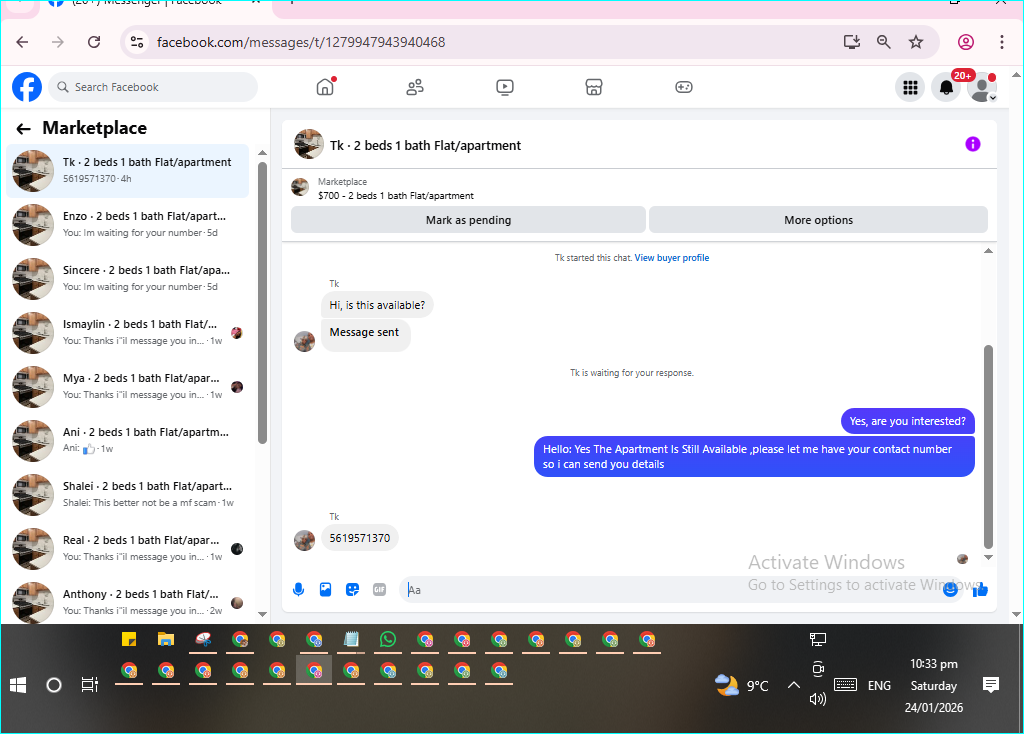Click Tk's chat header avatar
Viewport: 1024px width, 734px height.
click(x=308, y=144)
